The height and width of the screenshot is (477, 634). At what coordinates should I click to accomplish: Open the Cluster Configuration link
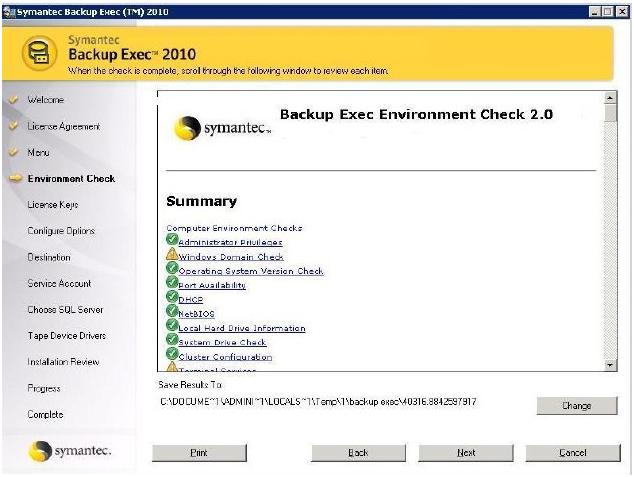coord(225,357)
